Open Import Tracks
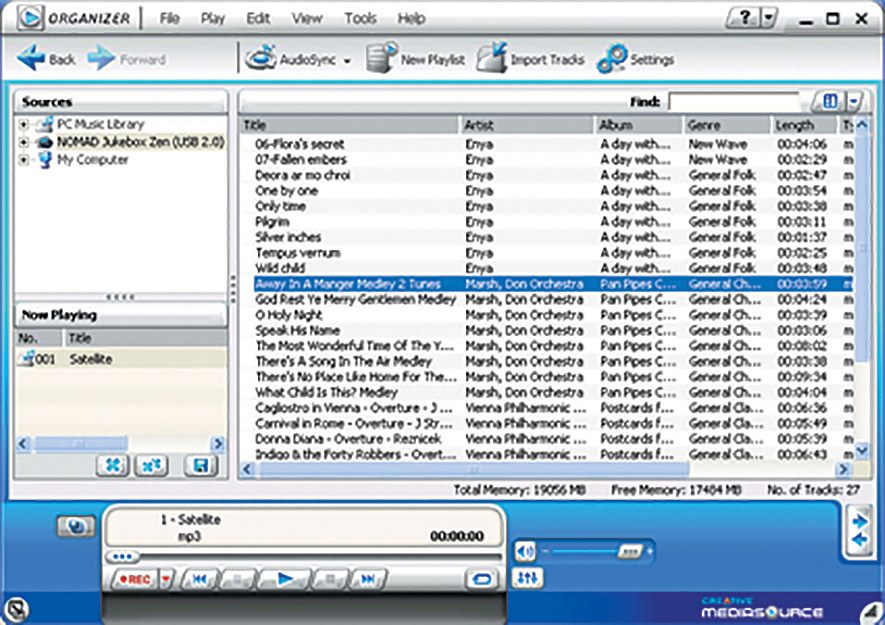The height and width of the screenshot is (625, 885). click(x=530, y=58)
